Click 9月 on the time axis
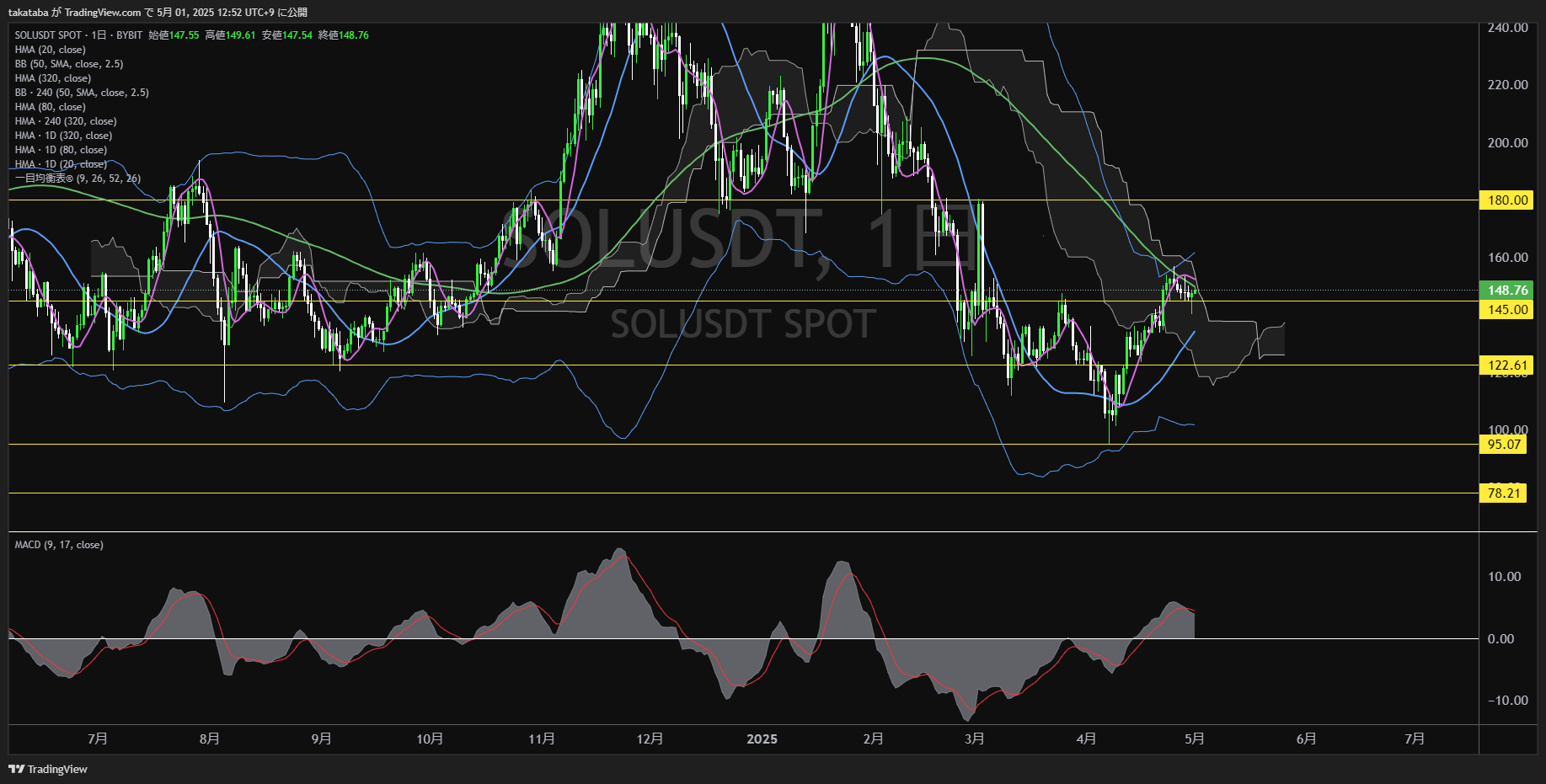 321,739
